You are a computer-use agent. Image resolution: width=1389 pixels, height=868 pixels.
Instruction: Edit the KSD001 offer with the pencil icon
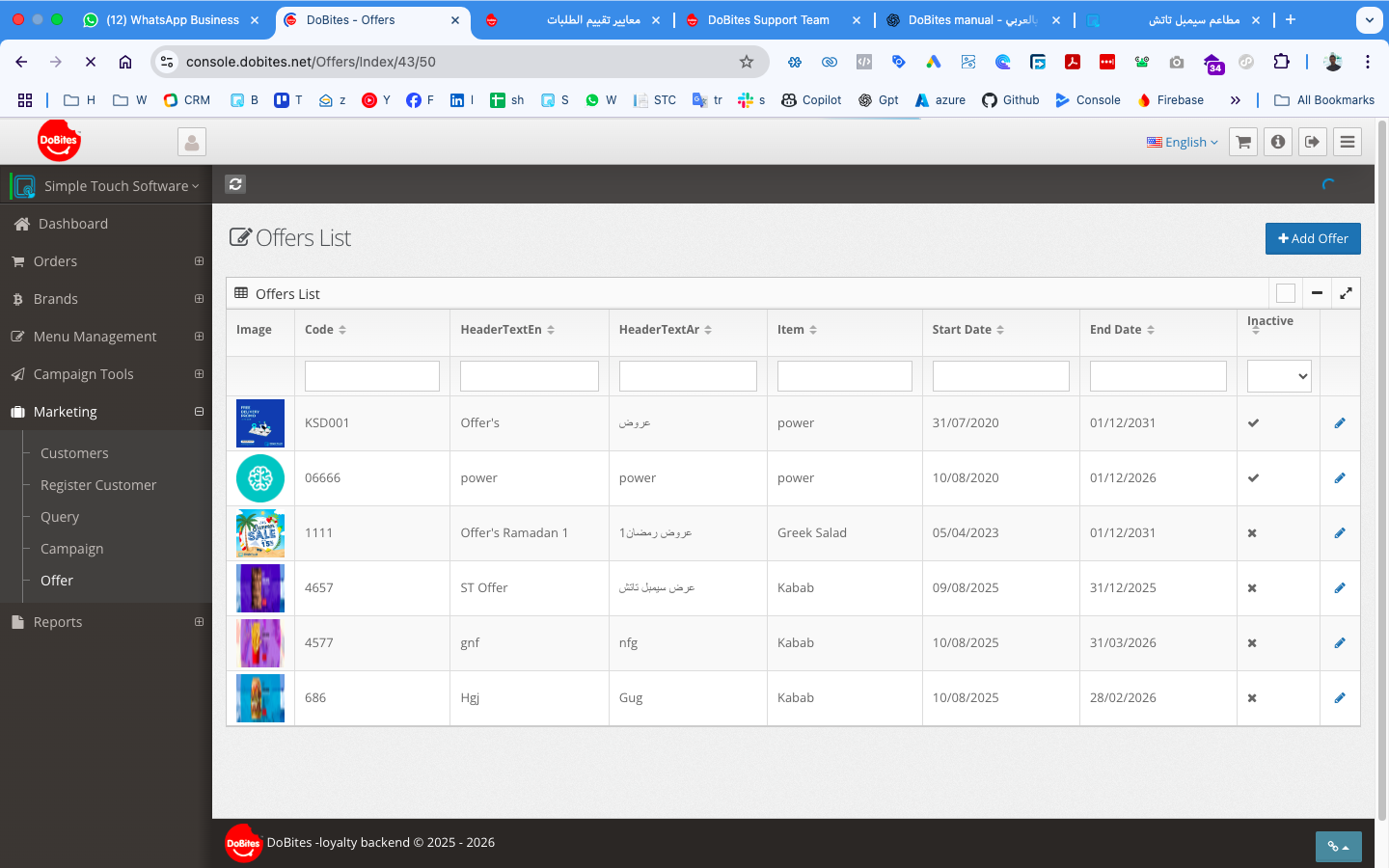1340,423
